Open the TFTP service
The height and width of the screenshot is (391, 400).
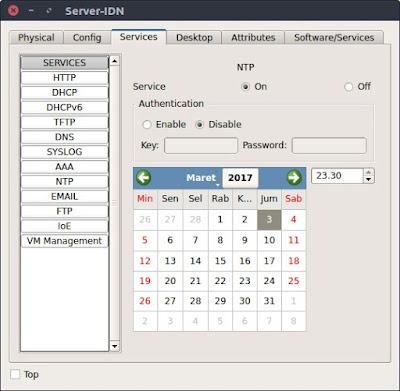[x=65, y=122]
